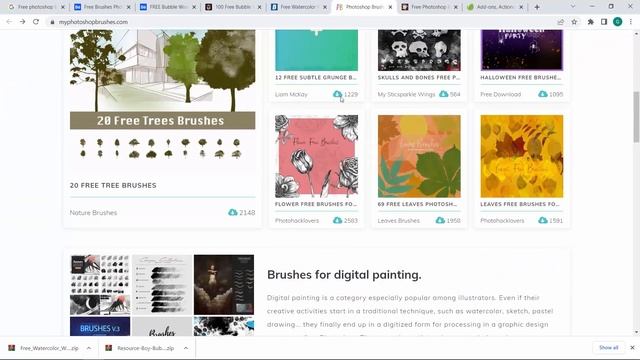The width and height of the screenshot is (640, 360).
Task: Open the teal subtle grunge thumbnail
Action: coord(316,50)
